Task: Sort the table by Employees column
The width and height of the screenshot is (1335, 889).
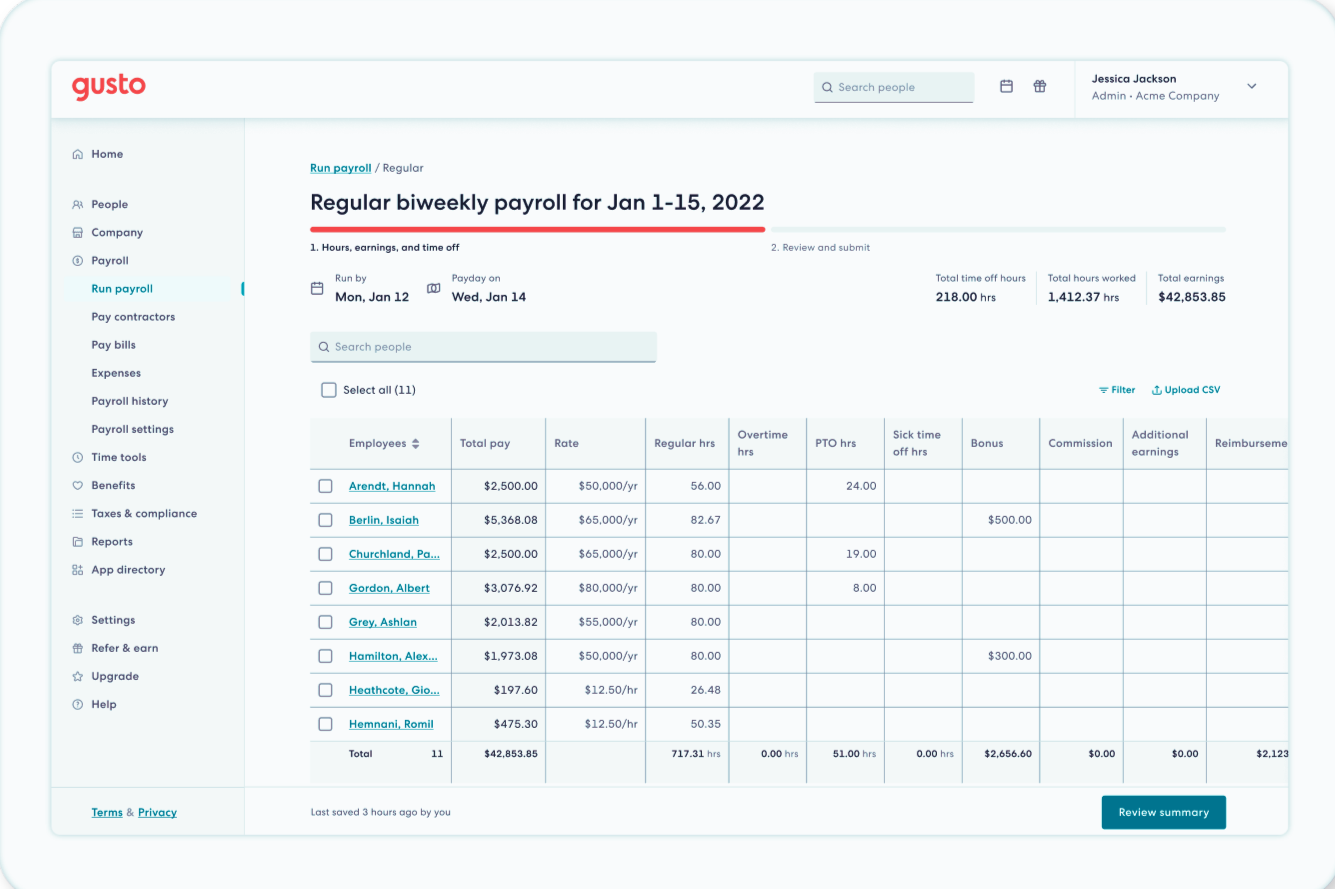Action: coord(384,443)
